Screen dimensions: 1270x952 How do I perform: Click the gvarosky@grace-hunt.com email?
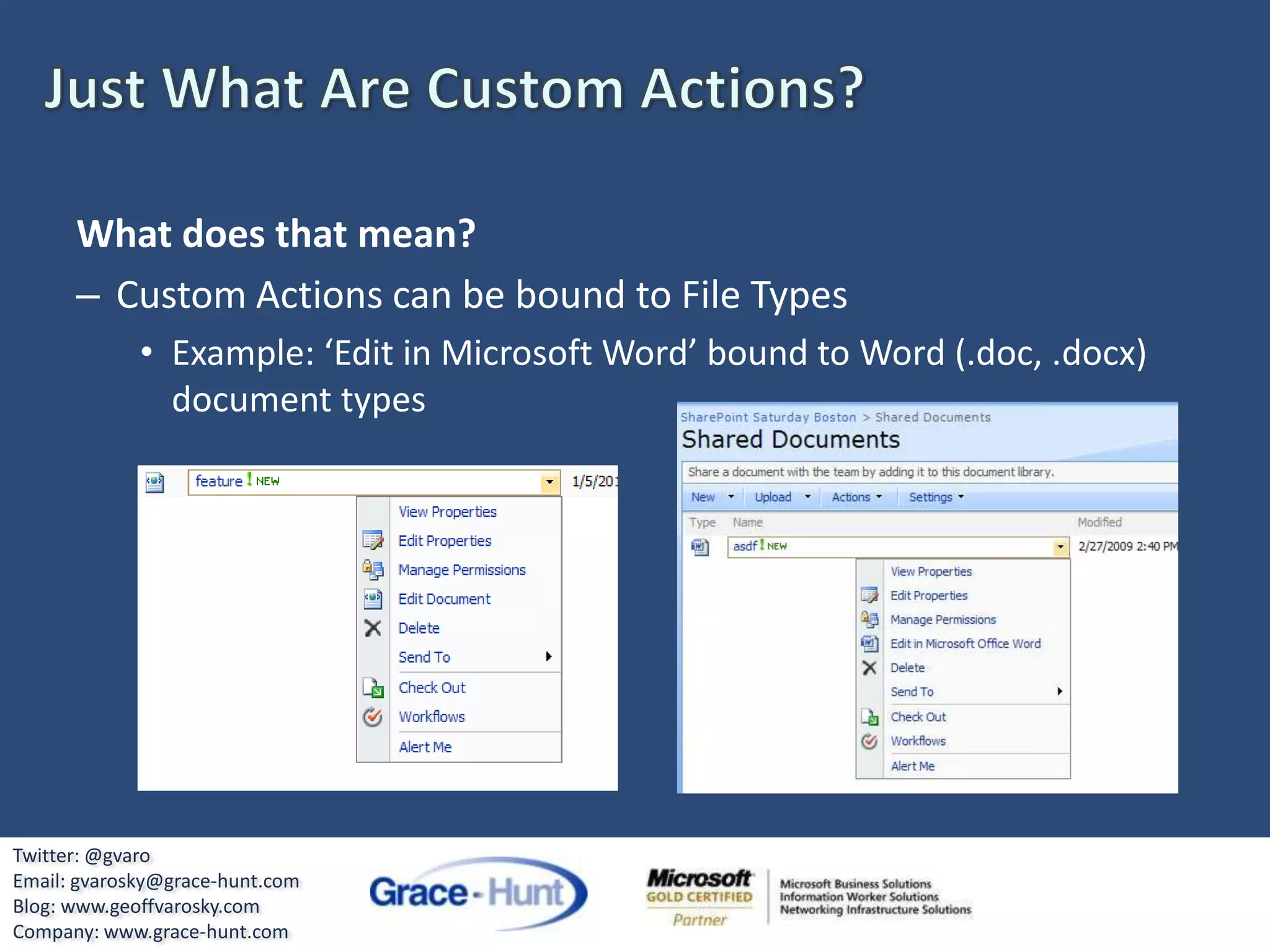pos(184,881)
